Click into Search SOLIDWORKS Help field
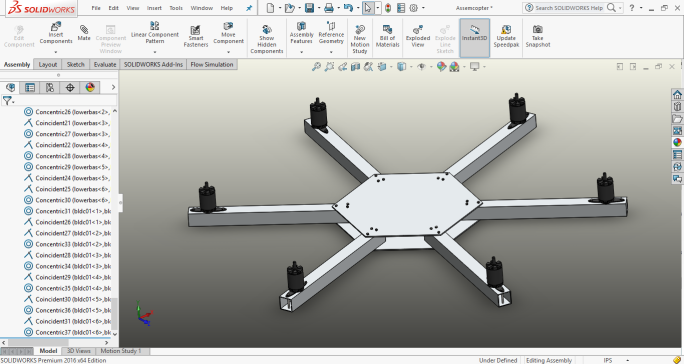 [569, 8]
